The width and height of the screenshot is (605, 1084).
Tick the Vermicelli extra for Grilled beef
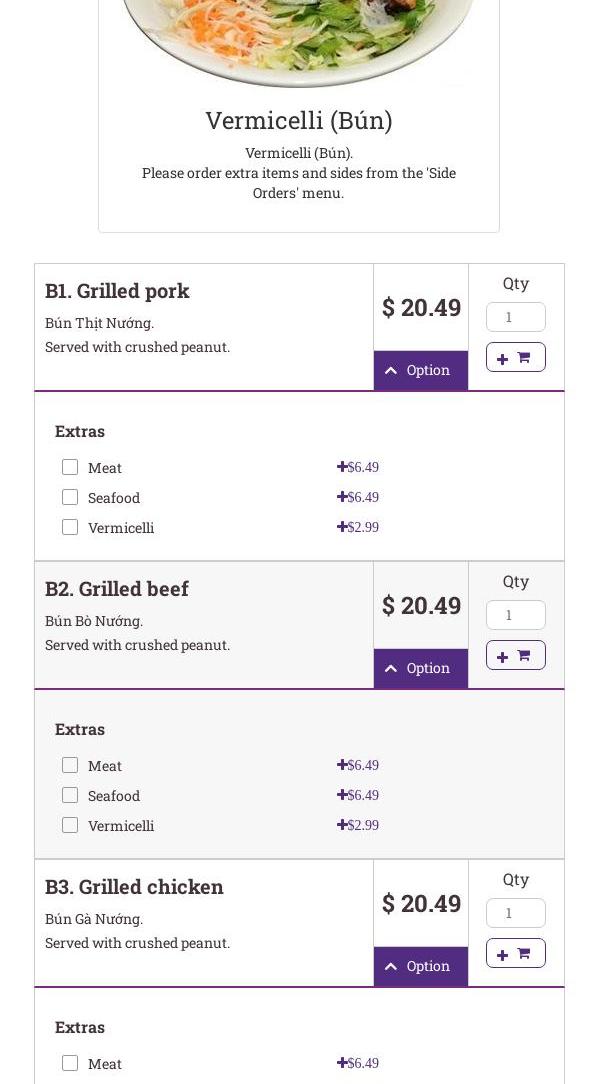(x=70, y=825)
